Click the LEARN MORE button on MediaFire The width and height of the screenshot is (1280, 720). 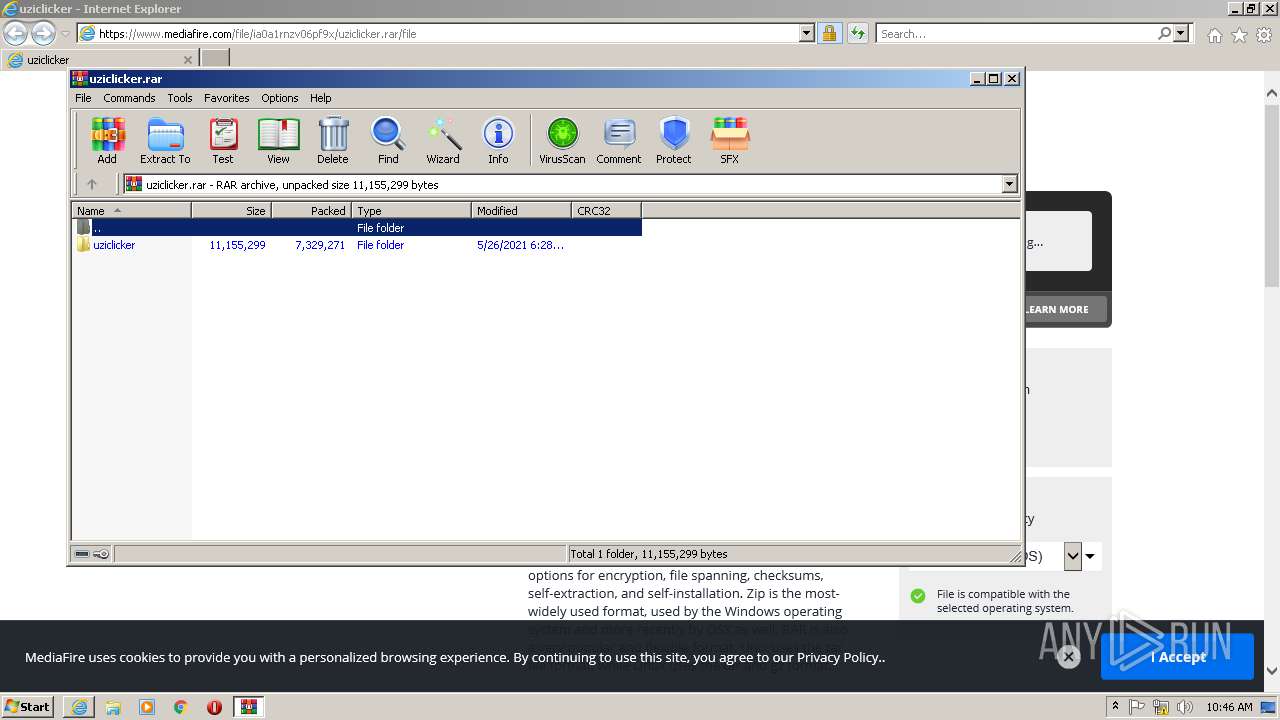(1058, 309)
